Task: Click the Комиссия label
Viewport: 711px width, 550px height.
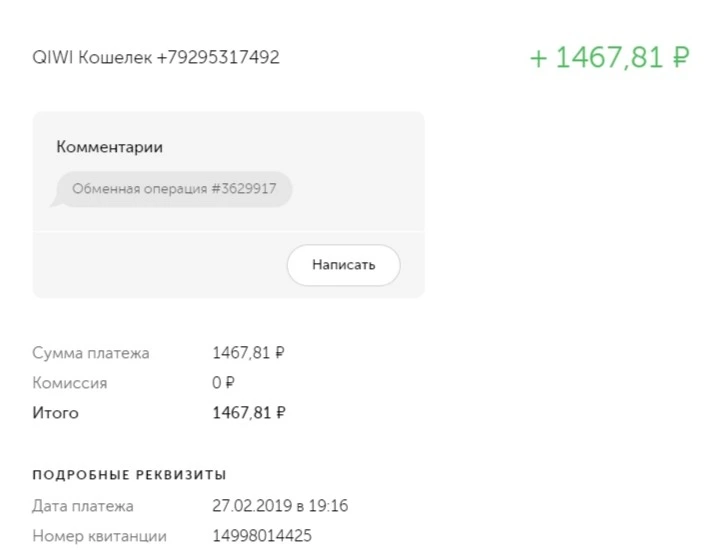Action: tap(70, 383)
